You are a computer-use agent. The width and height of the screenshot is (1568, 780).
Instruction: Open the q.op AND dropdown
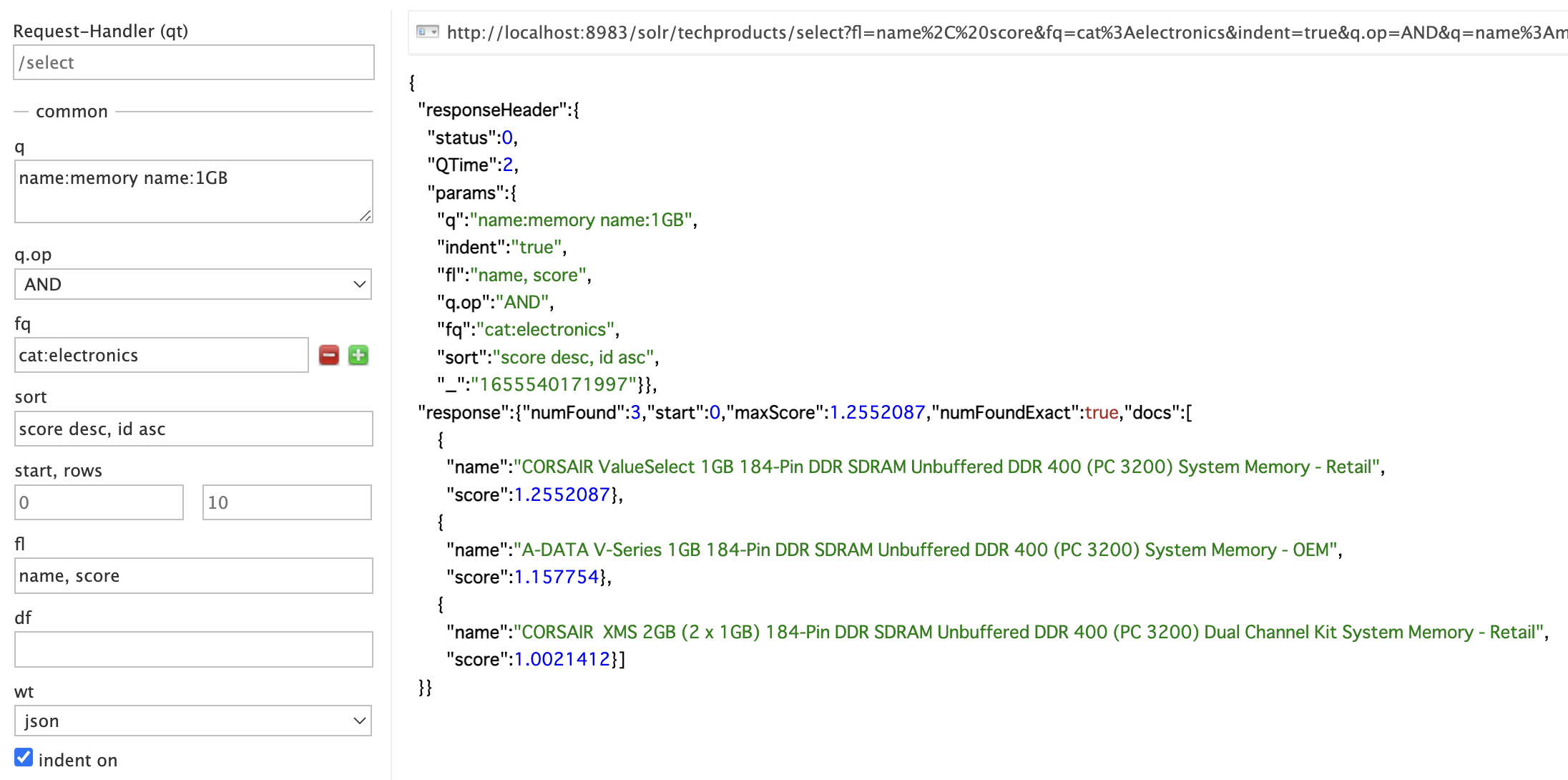[193, 284]
